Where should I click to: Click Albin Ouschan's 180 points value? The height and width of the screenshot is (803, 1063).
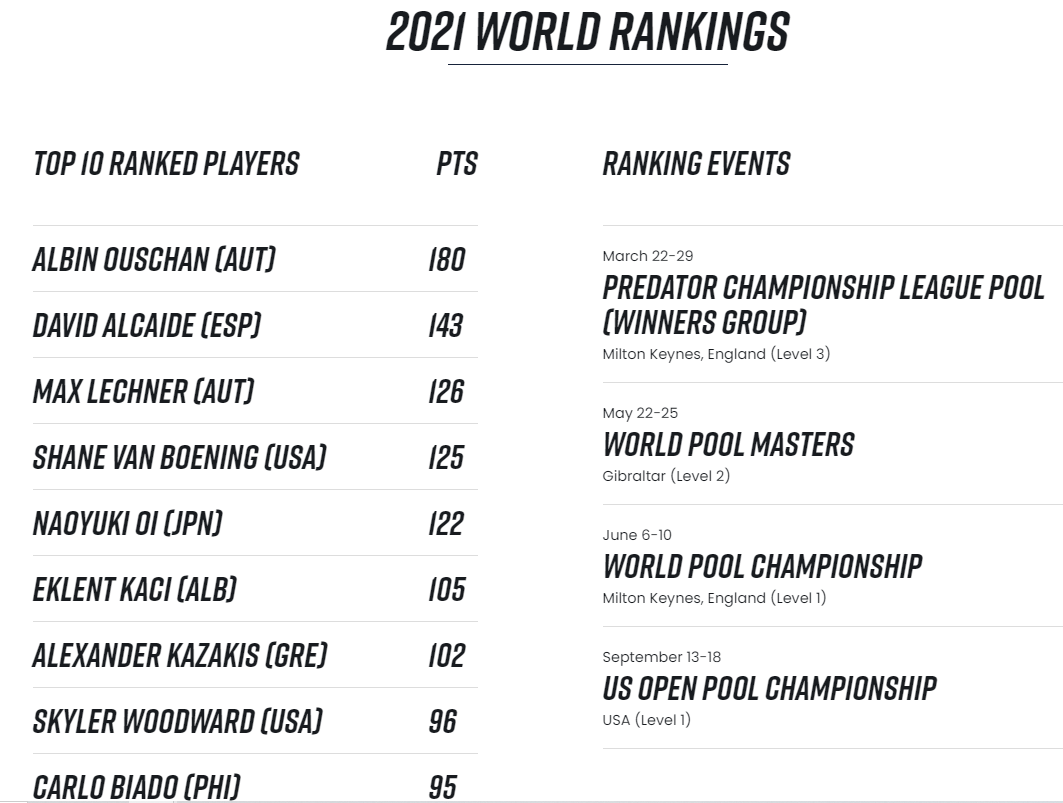(447, 259)
